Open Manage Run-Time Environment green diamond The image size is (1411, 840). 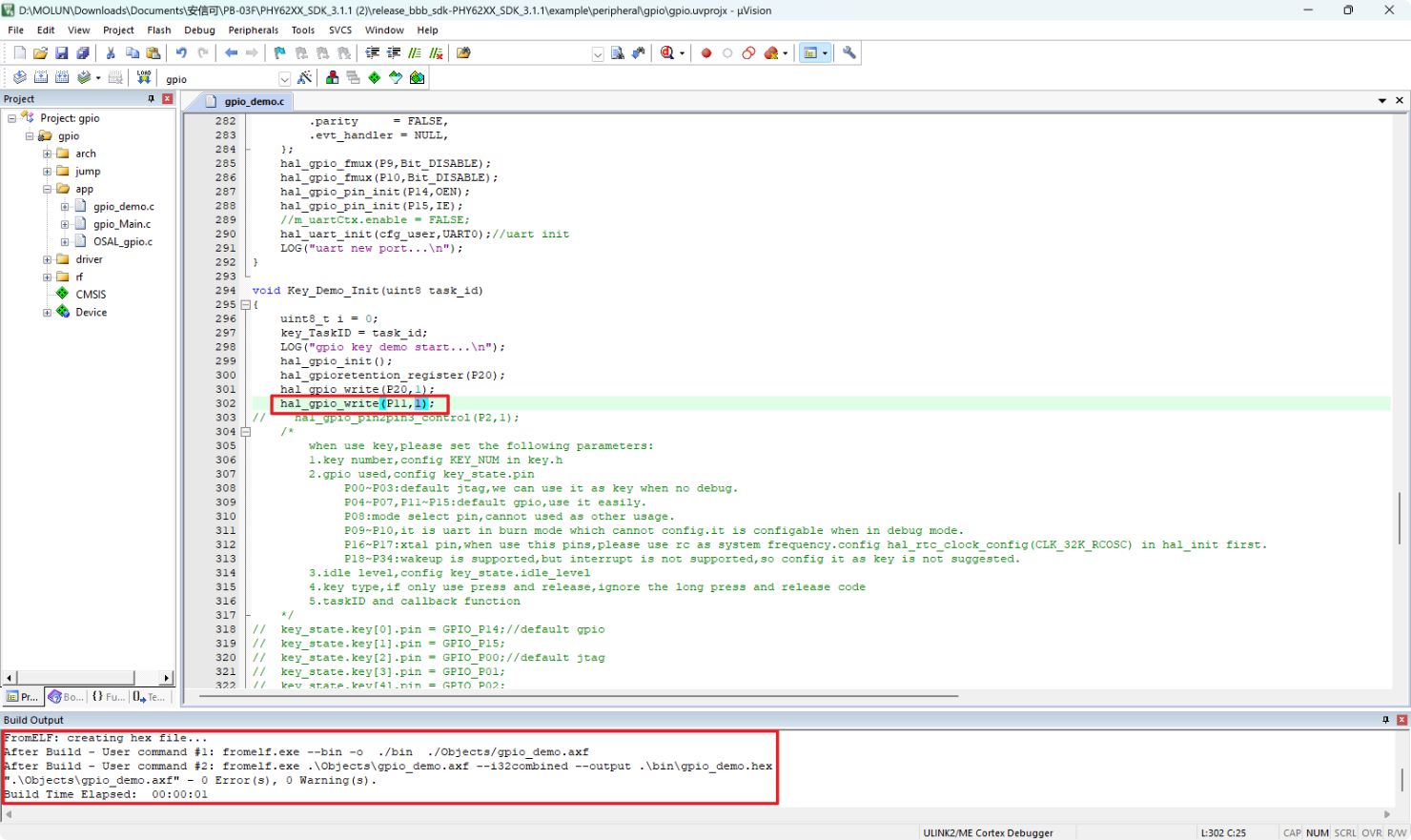coord(375,78)
